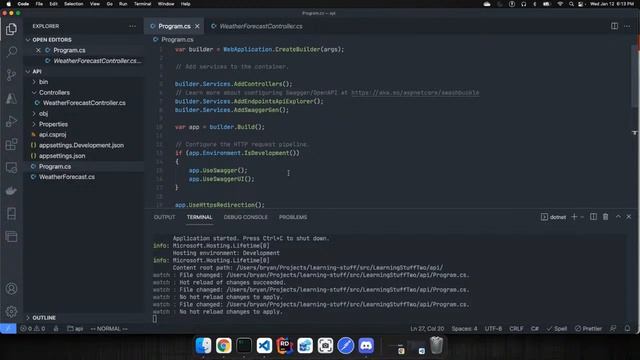Expand the bin folder

point(43,82)
